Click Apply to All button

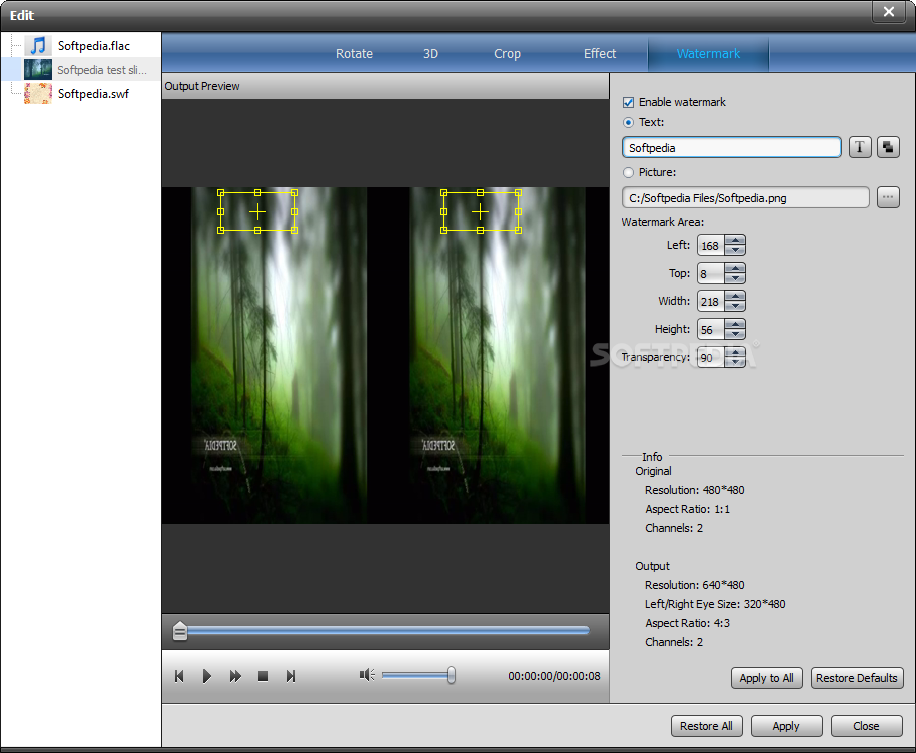tap(766, 678)
